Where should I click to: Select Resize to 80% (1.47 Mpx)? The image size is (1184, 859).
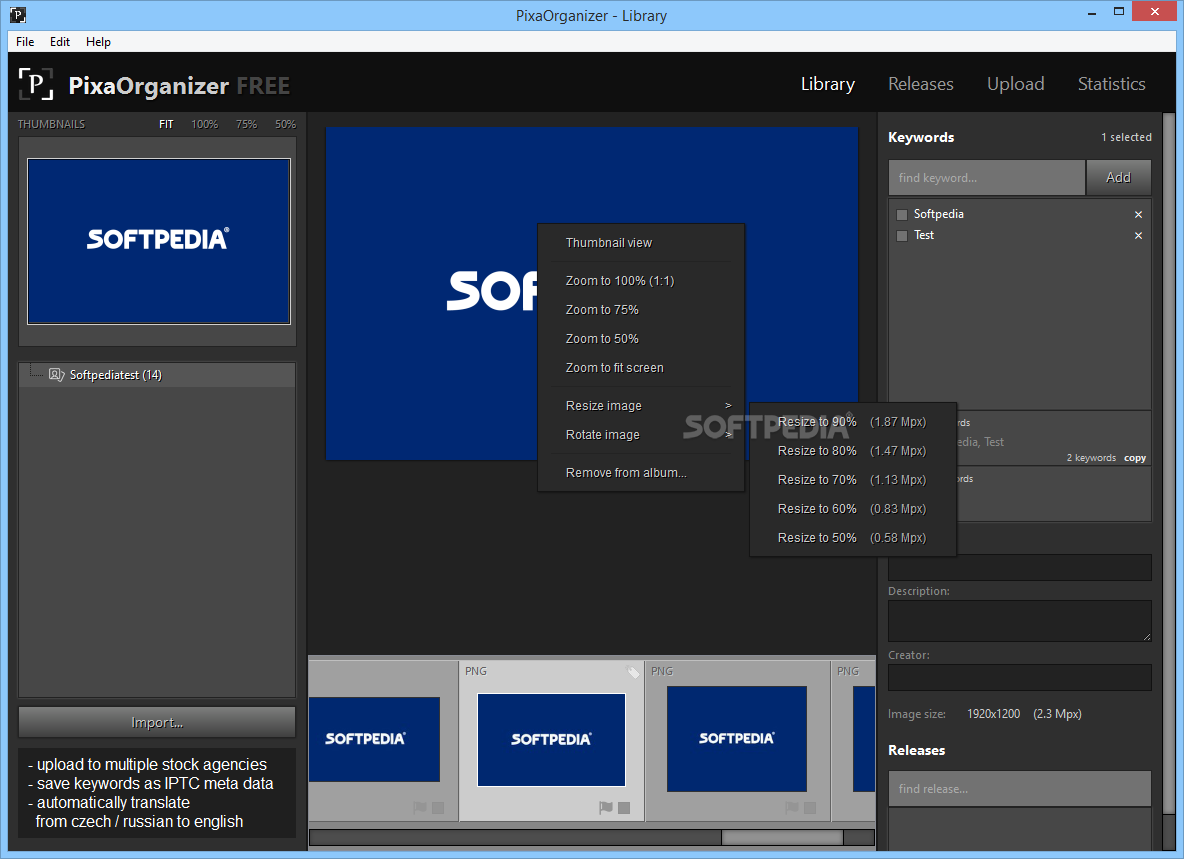tap(853, 451)
